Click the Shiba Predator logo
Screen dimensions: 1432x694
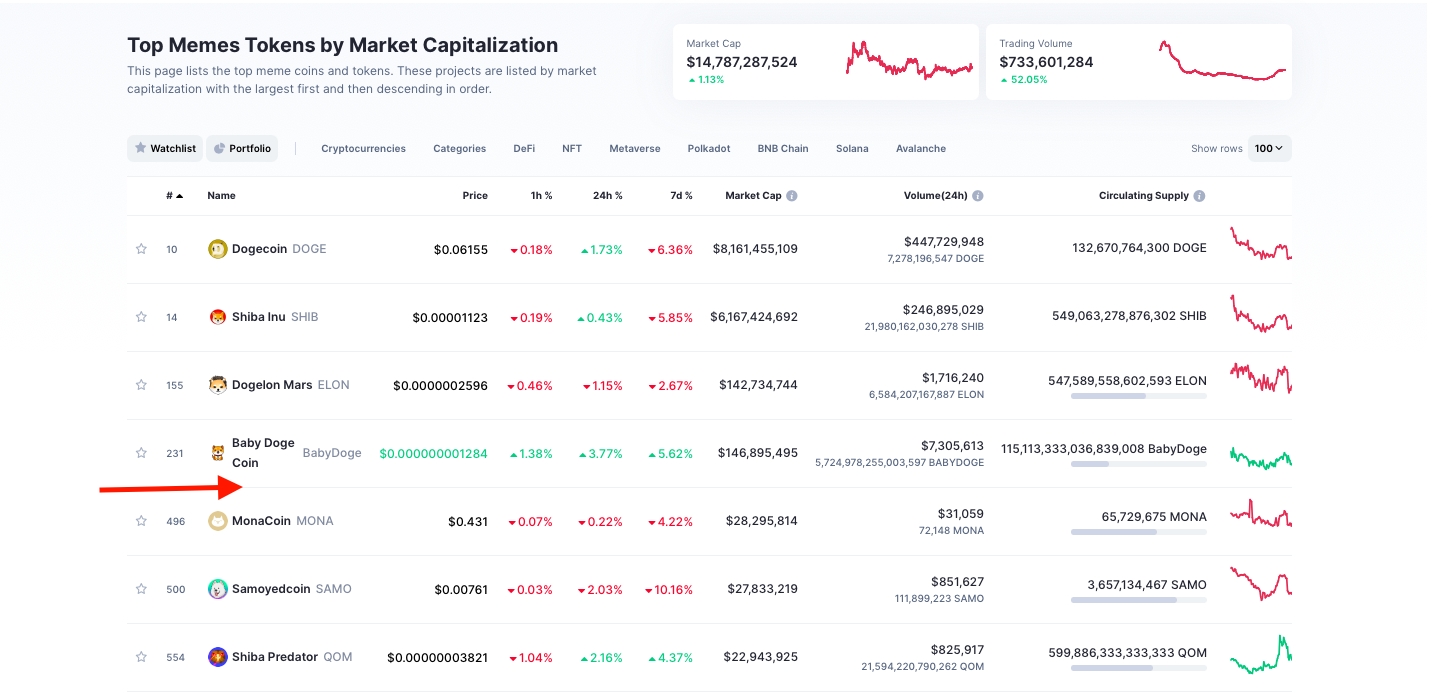[217, 657]
